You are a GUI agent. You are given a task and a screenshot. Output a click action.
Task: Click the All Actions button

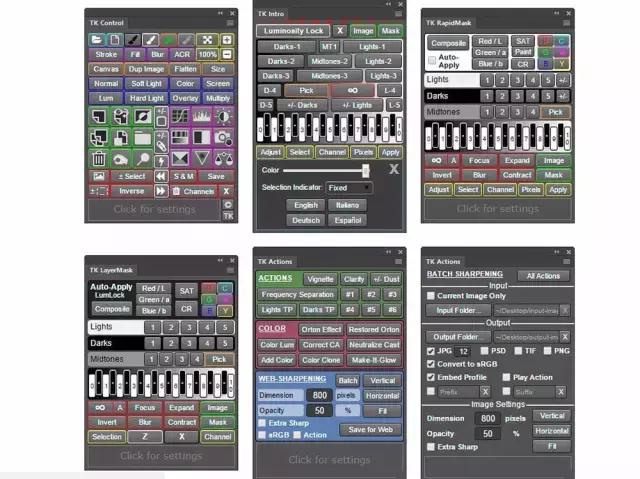(543, 276)
